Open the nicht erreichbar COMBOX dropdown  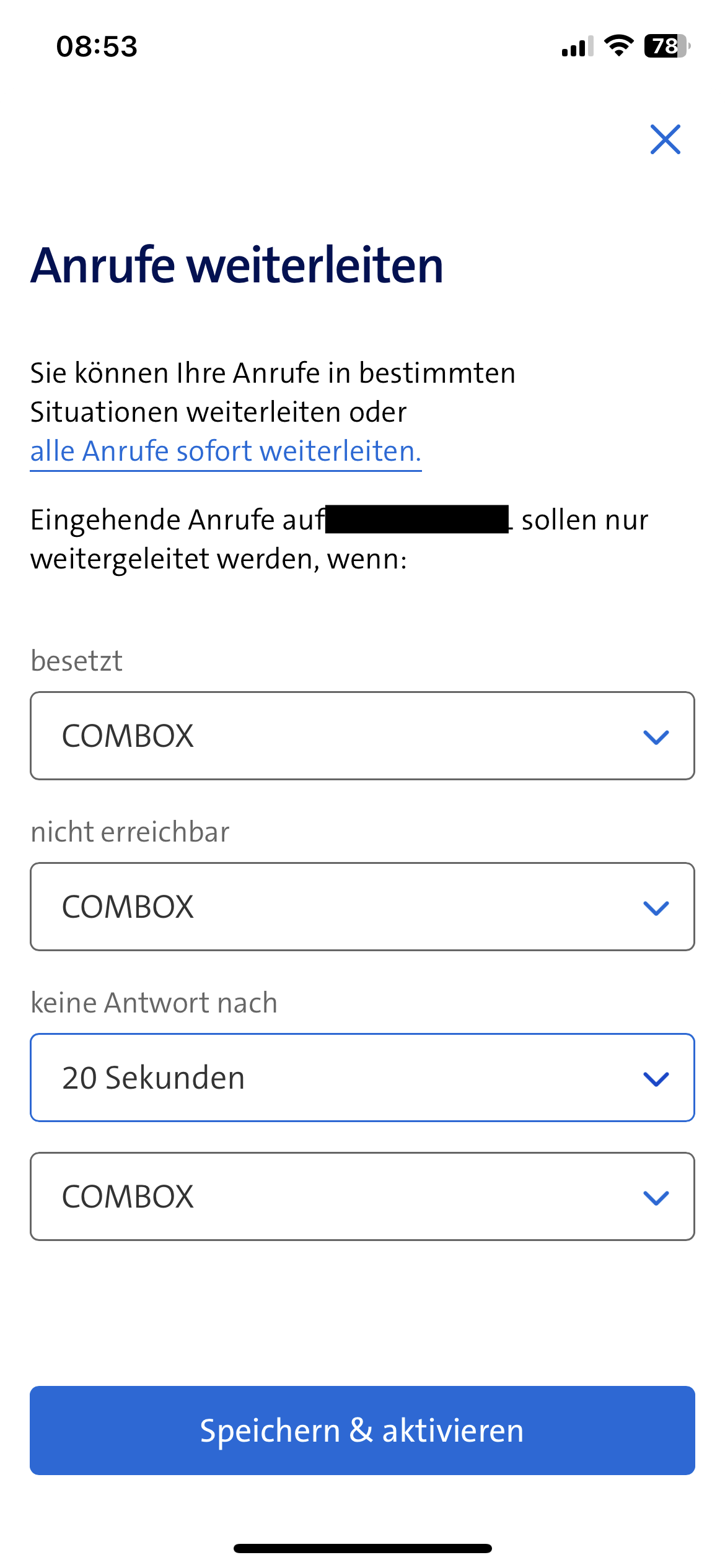[x=362, y=907]
